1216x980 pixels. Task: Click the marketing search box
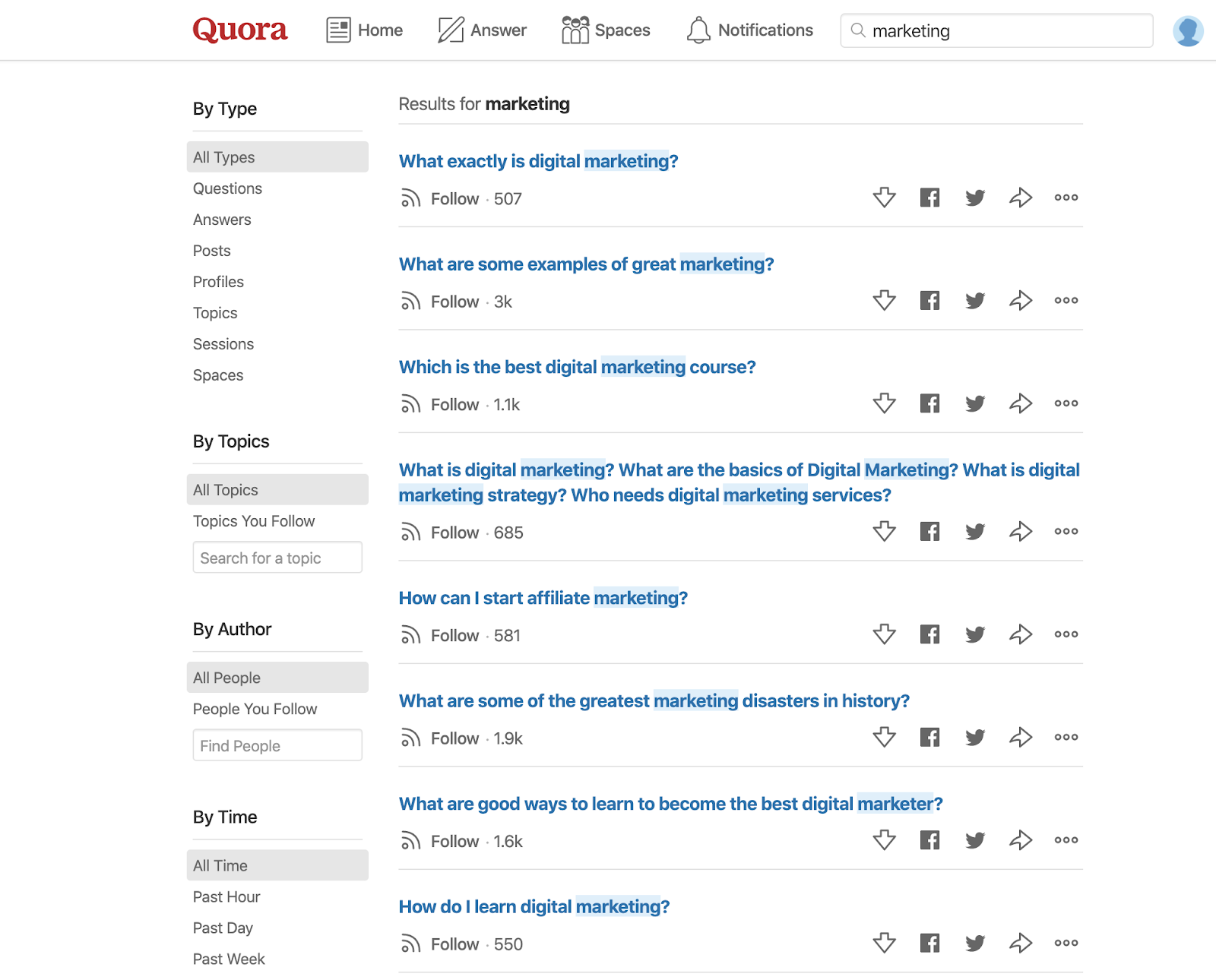point(996,30)
